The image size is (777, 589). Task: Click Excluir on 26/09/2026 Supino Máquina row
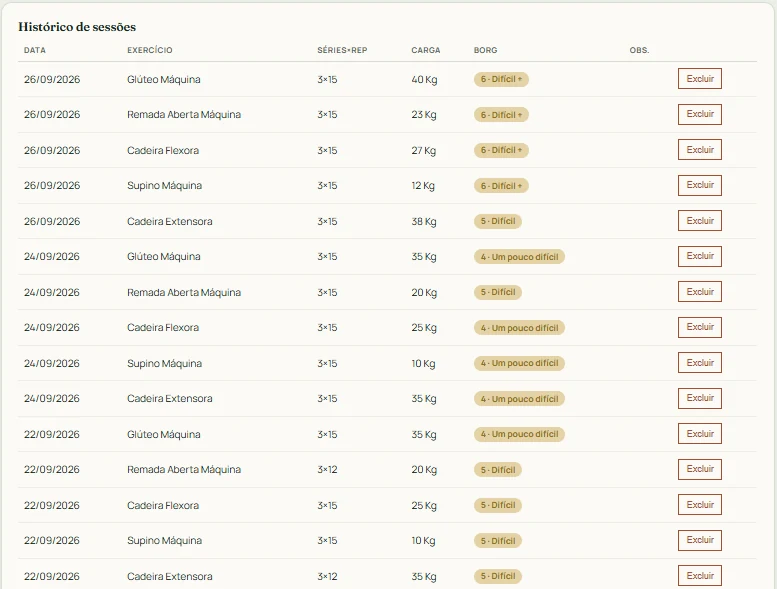tap(700, 185)
